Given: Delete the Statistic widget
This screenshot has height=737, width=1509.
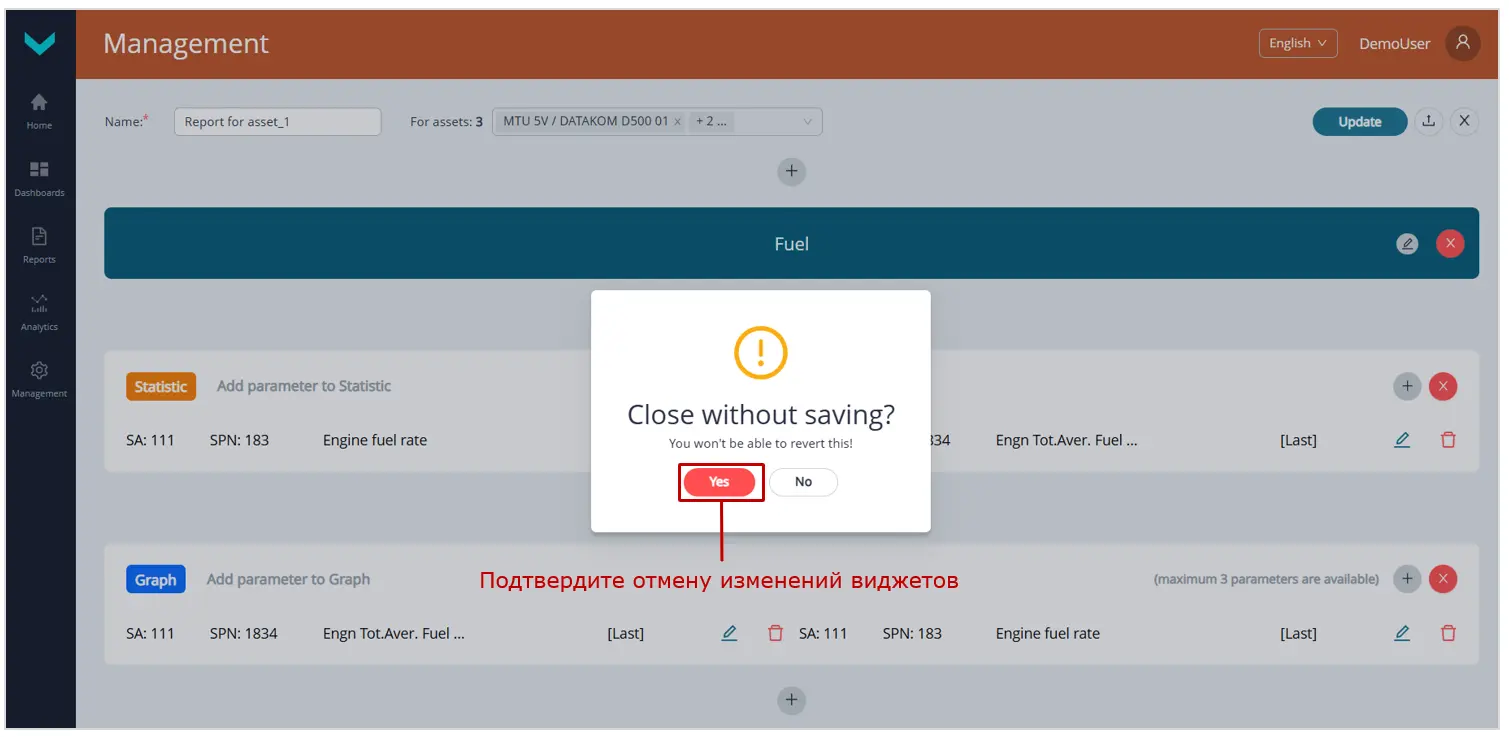Looking at the screenshot, I should (1443, 386).
